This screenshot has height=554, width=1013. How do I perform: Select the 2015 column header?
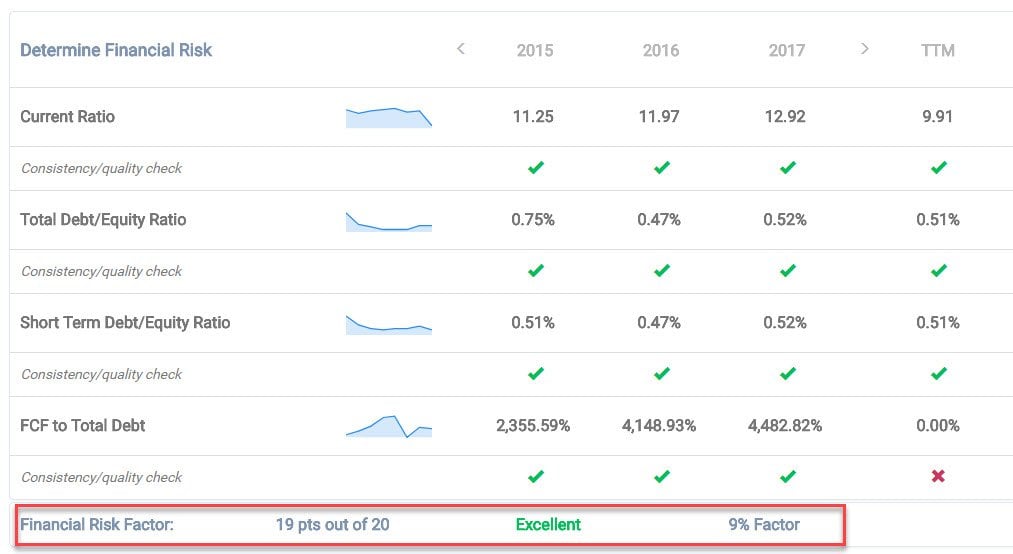tap(535, 50)
